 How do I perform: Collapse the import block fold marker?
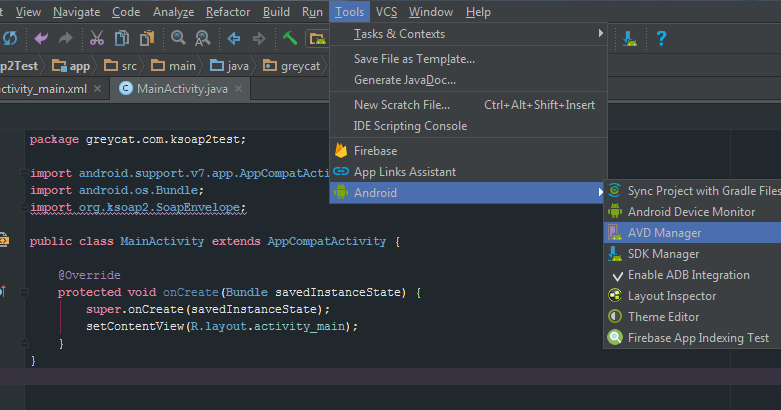pos(24,173)
